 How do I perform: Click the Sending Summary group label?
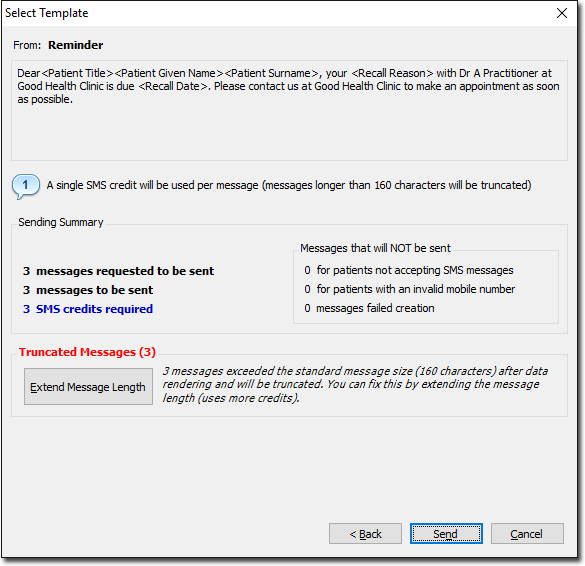click(x=61, y=222)
